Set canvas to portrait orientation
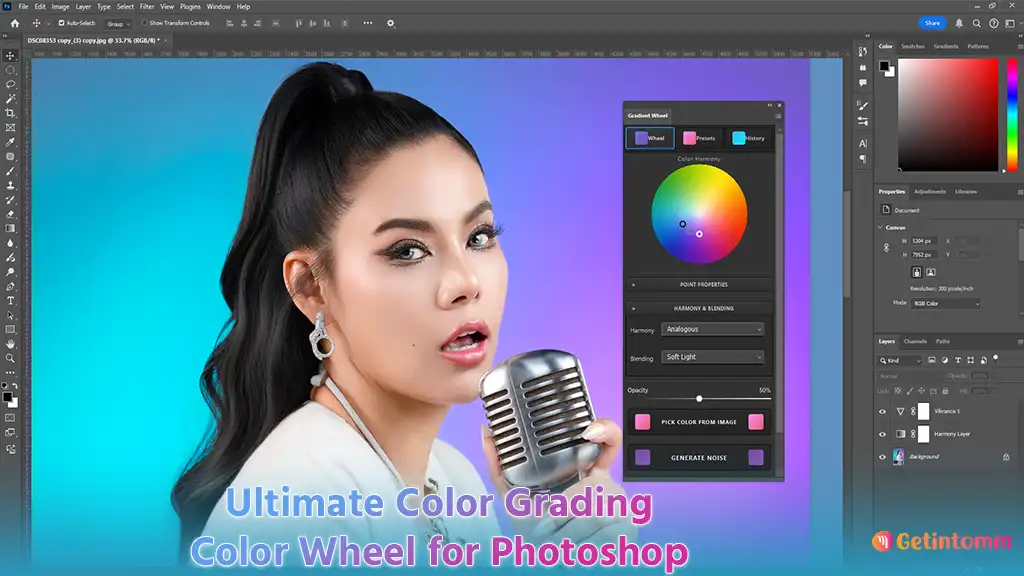Screen dimensions: 1024x576 pyautogui.click(x=917, y=272)
